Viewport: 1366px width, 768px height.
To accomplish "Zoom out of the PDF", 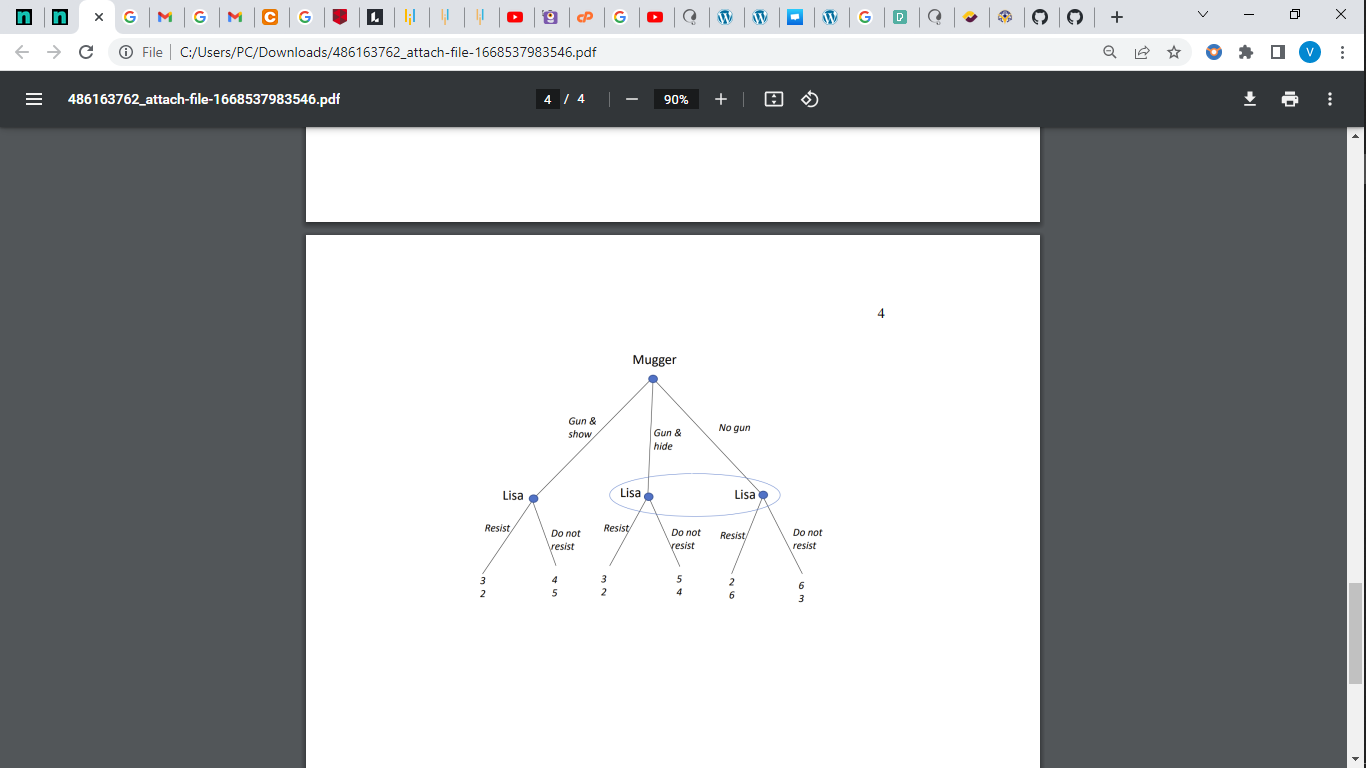I will (632, 99).
